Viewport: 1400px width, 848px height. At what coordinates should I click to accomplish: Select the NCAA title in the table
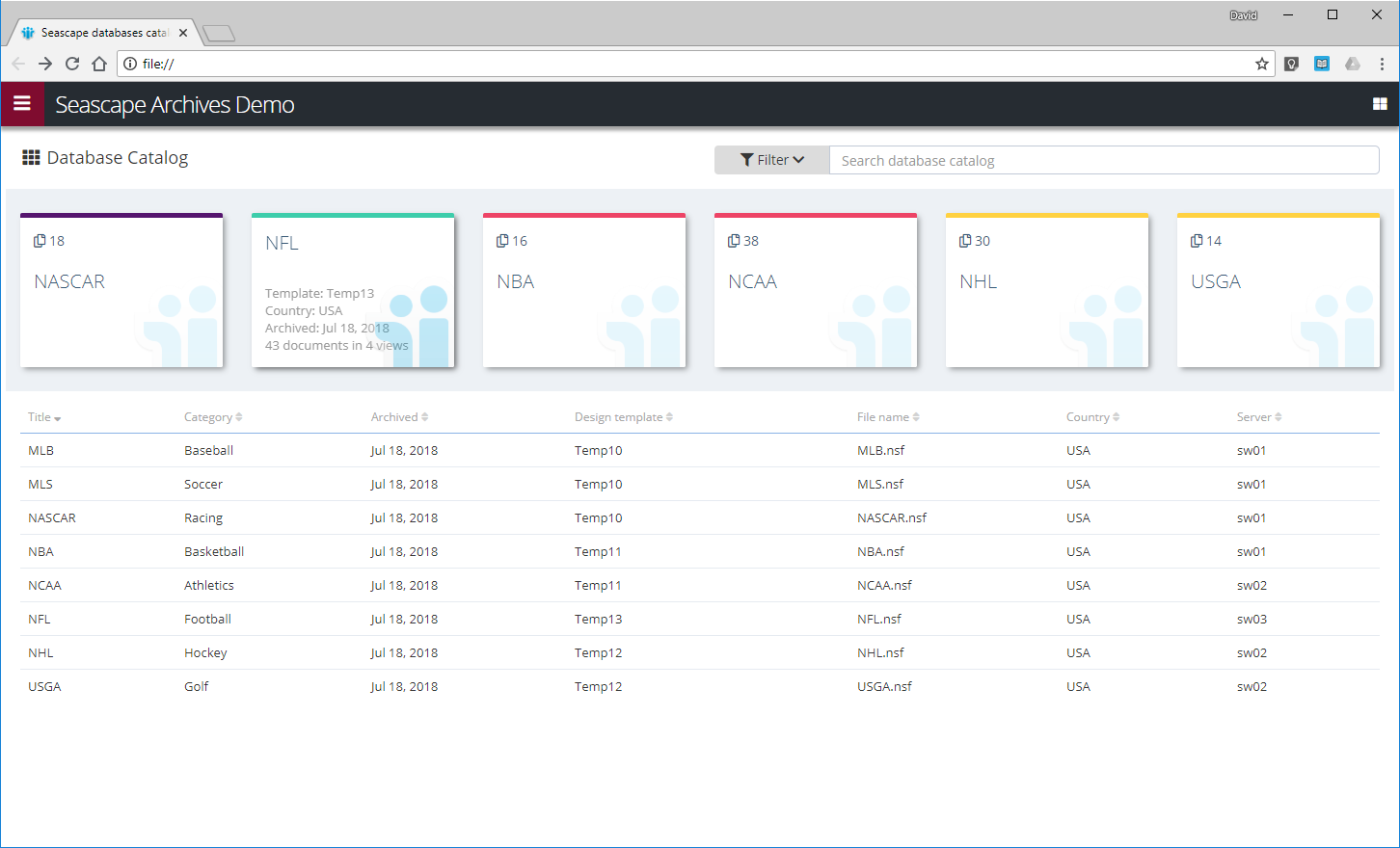44,585
